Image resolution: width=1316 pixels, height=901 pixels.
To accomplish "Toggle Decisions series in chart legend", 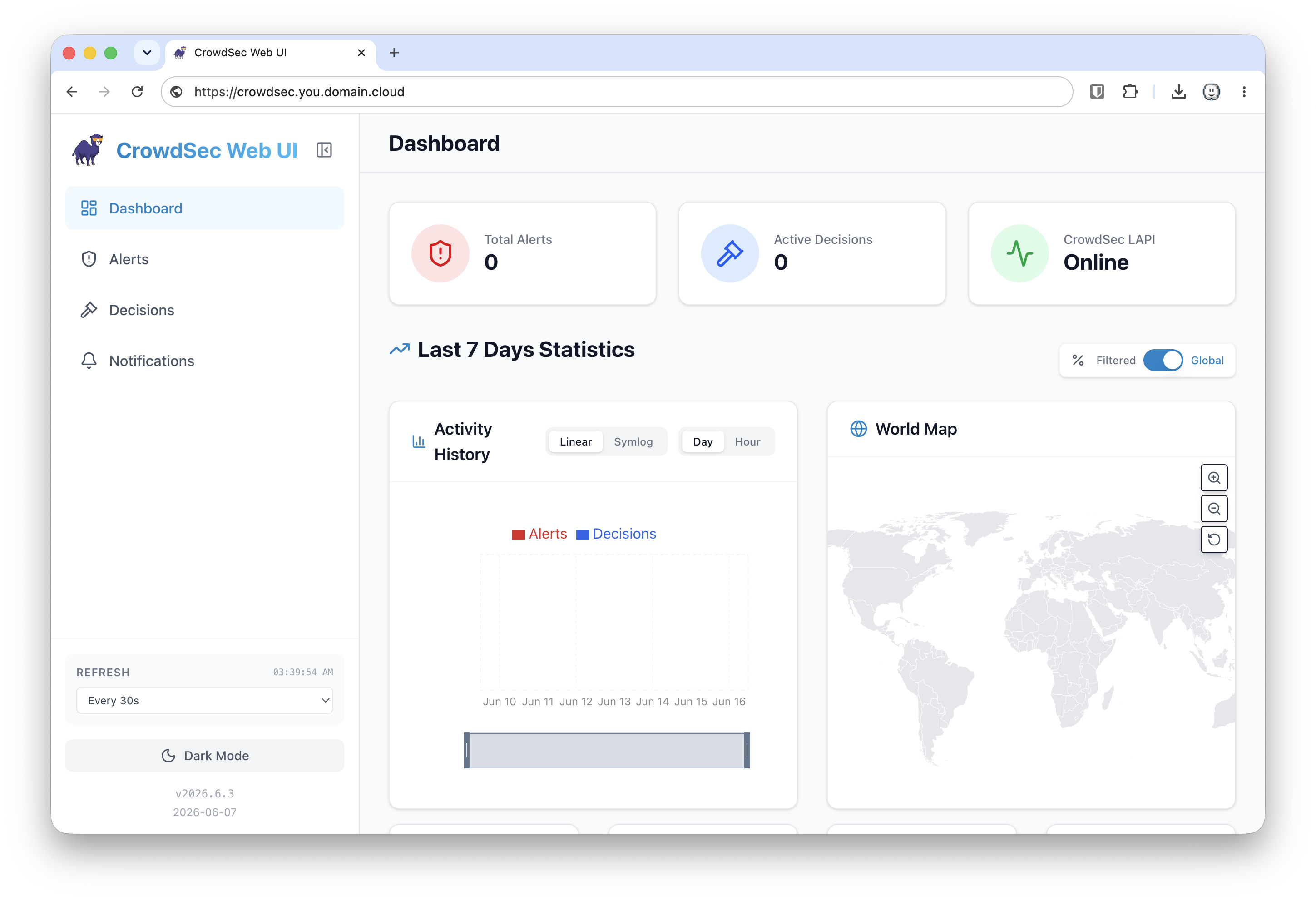I will pos(616,534).
